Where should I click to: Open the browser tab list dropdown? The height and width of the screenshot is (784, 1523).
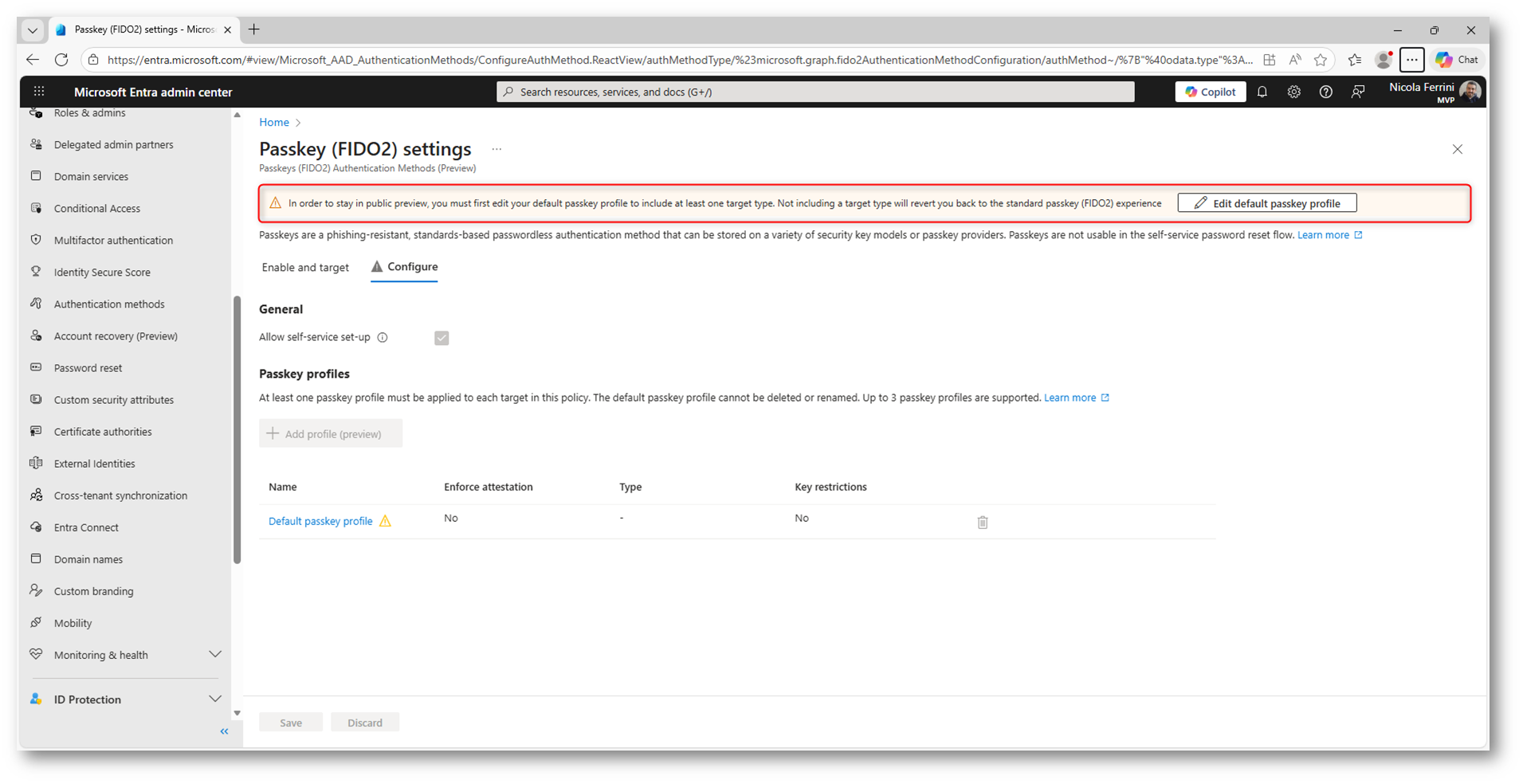(x=33, y=30)
